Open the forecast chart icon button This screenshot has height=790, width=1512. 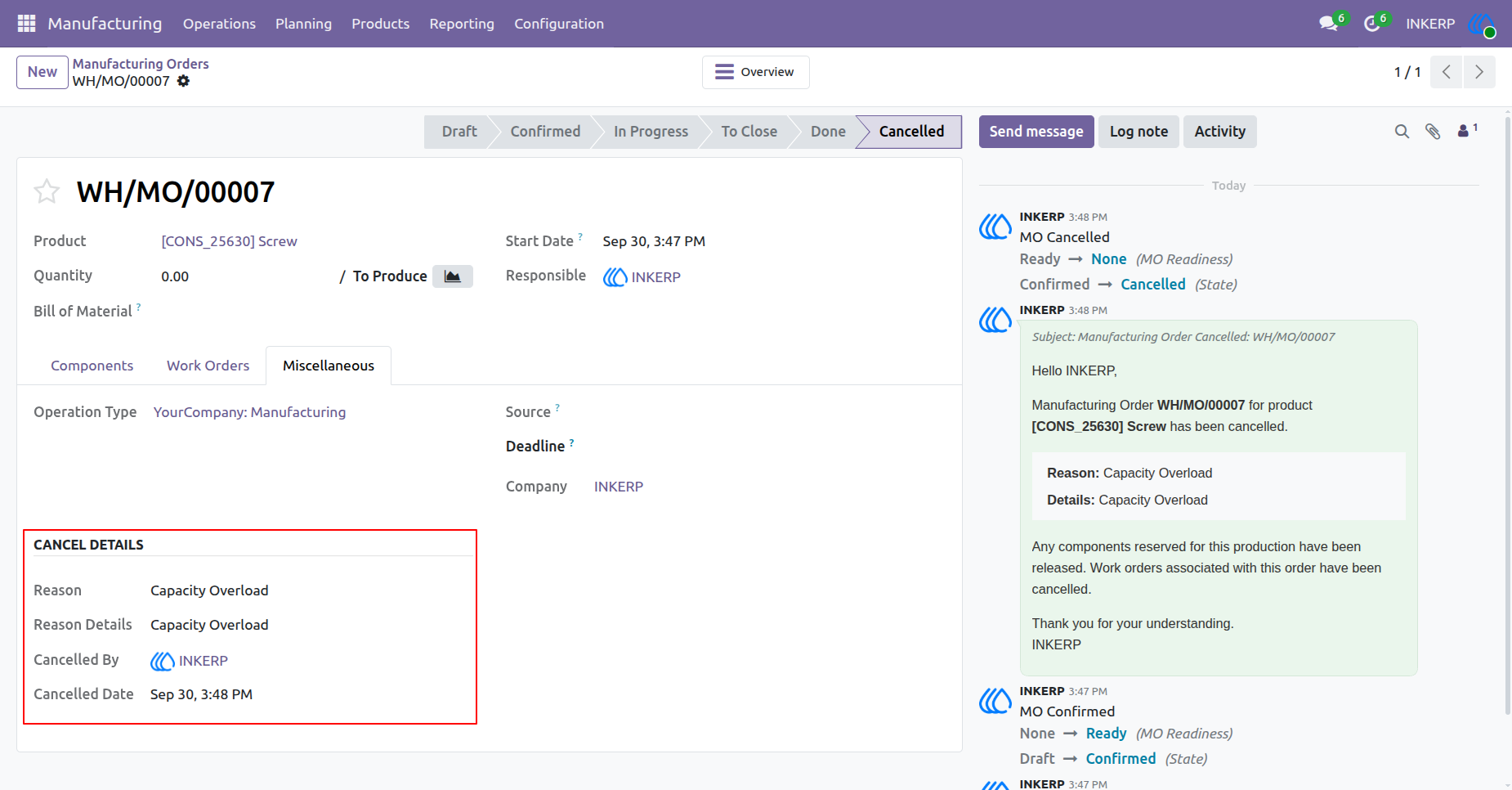[453, 276]
